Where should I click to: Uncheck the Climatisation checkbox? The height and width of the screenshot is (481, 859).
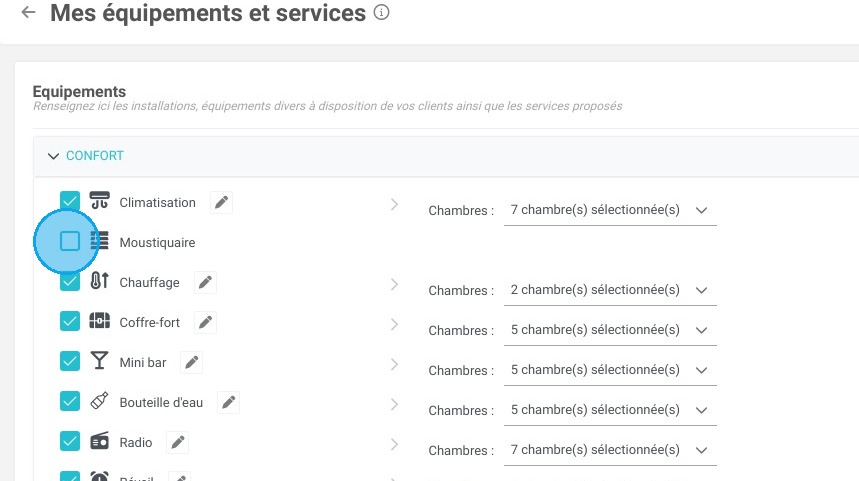click(x=70, y=201)
